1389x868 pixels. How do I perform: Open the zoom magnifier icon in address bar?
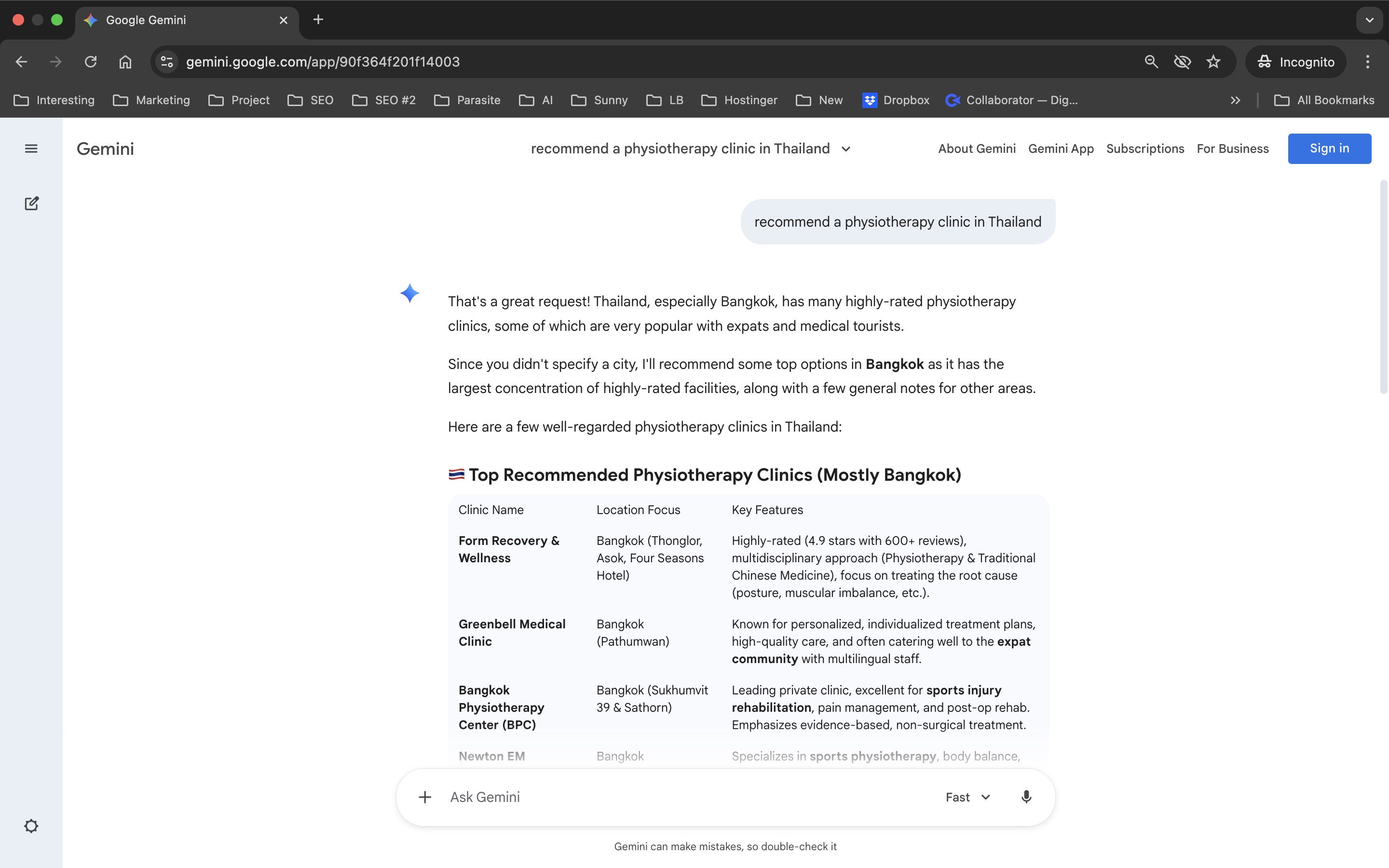click(x=1151, y=62)
